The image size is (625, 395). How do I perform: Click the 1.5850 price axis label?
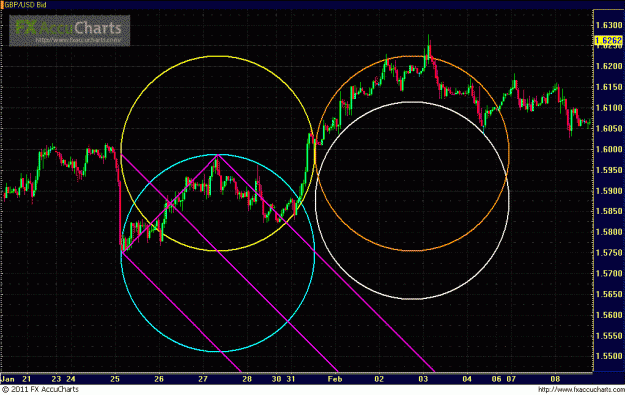pyautogui.click(x=609, y=211)
